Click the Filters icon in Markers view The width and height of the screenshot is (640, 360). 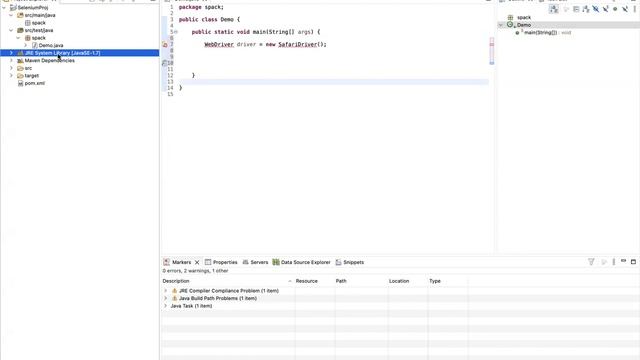[x=591, y=262]
